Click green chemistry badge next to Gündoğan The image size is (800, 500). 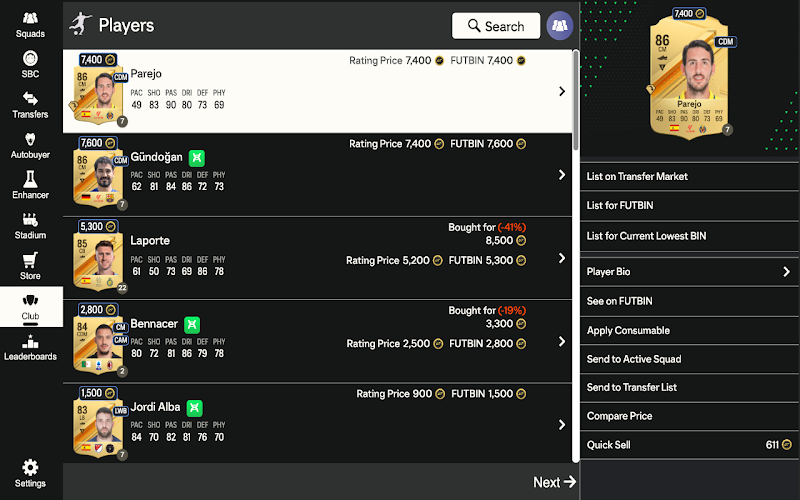point(196,158)
